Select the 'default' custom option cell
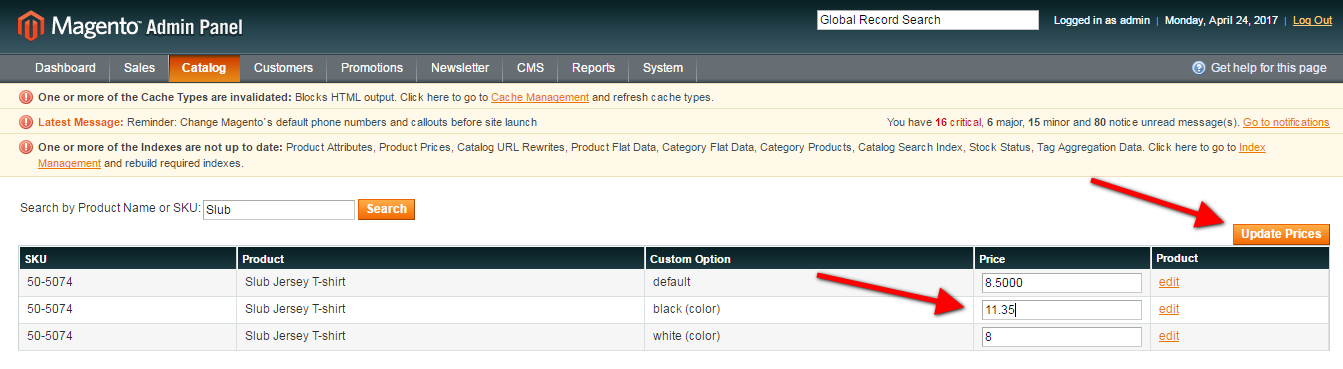 pos(810,283)
